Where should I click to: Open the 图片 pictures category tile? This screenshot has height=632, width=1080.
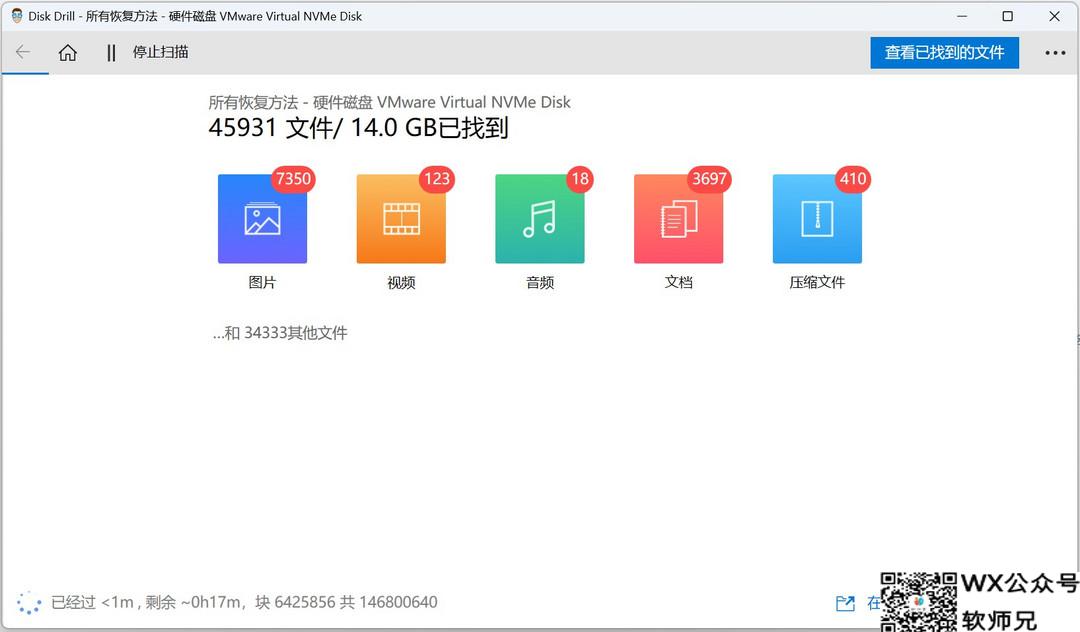pos(262,218)
